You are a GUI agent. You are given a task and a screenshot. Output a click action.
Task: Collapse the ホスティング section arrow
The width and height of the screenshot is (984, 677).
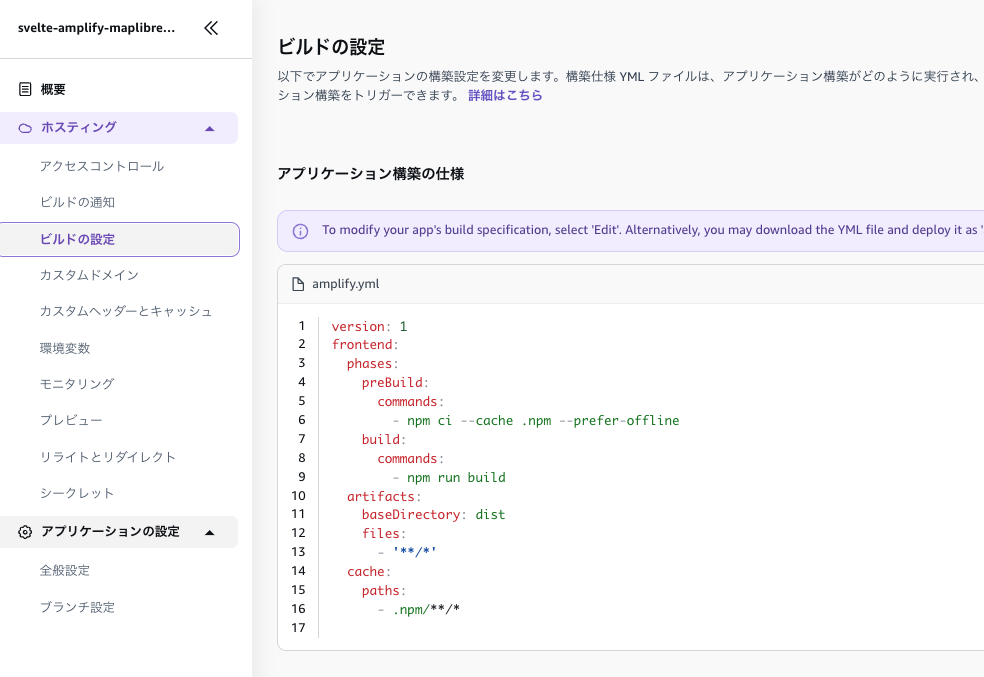click(210, 129)
